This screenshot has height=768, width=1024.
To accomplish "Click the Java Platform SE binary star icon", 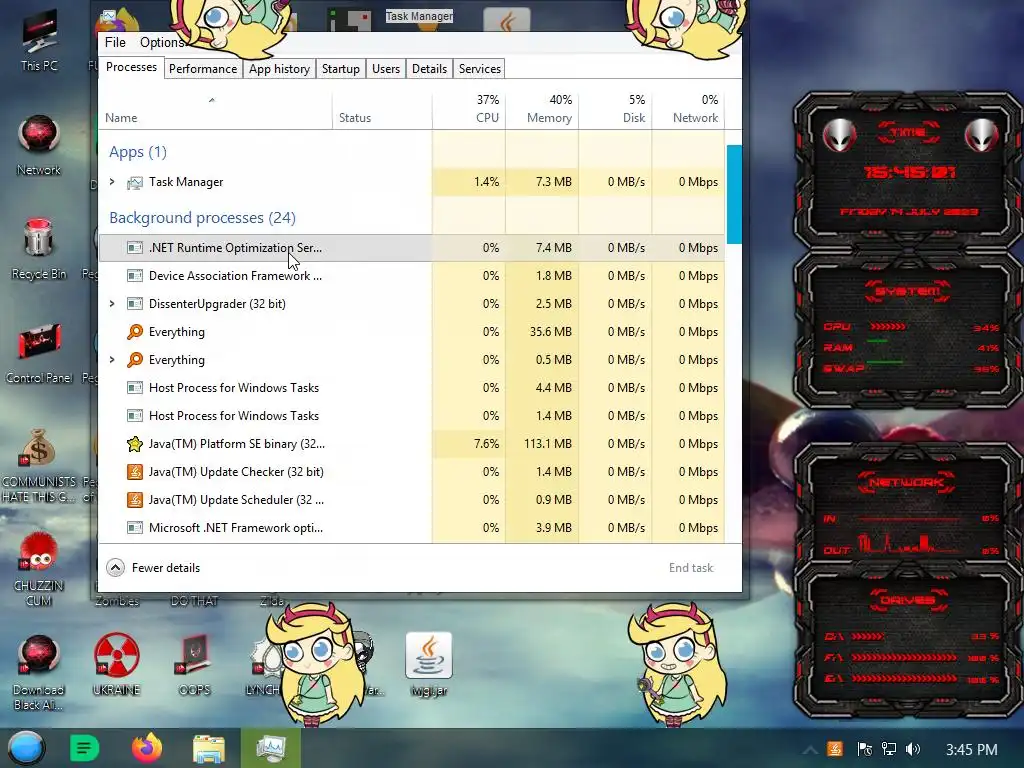I will (x=135, y=444).
